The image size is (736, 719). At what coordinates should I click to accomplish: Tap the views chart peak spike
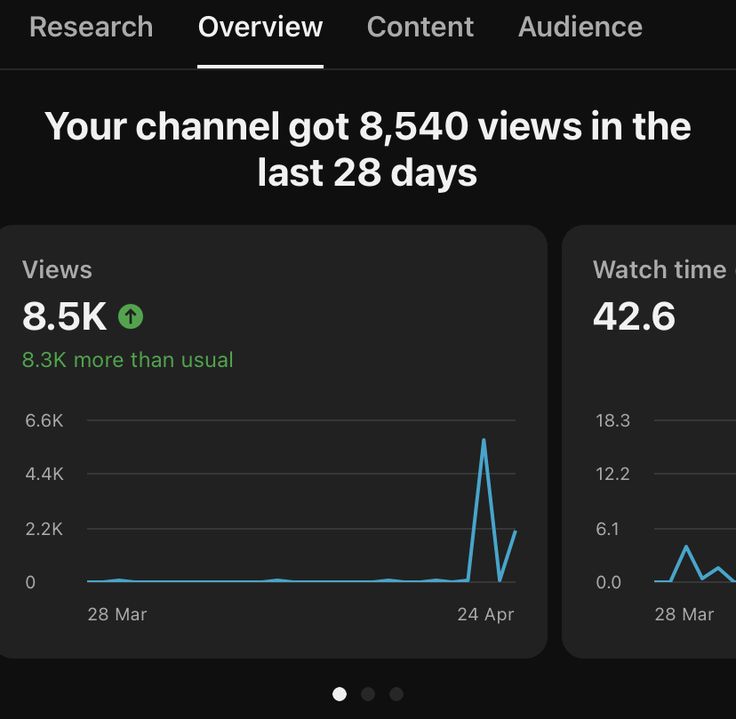(483, 440)
